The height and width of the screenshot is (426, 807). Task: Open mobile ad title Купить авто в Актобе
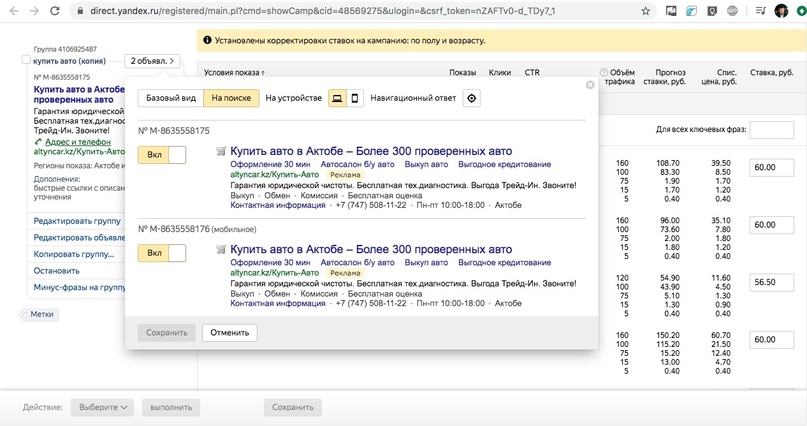click(x=371, y=250)
